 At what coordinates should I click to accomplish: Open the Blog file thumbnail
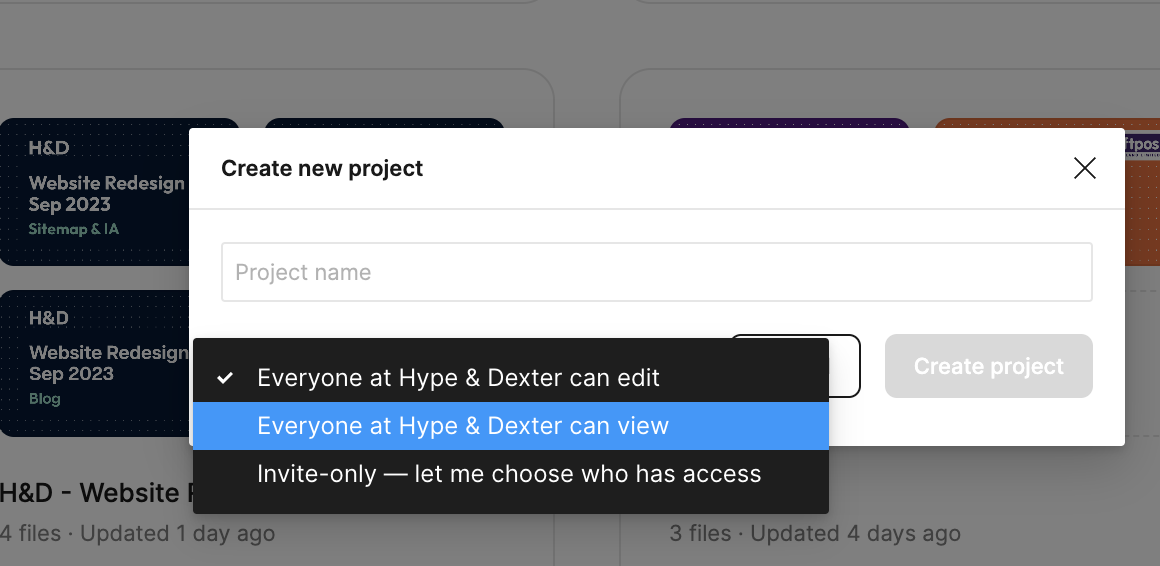(x=95, y=363)
